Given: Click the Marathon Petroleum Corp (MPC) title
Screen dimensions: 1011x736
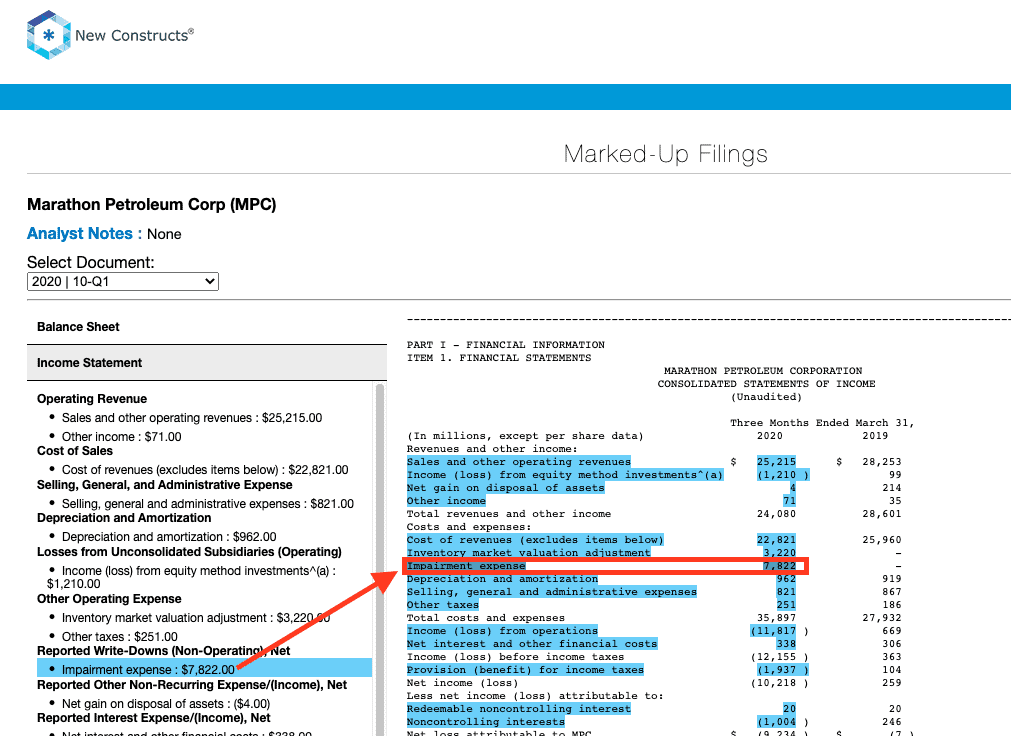Looking at the screenshot, I should pos(152,204).
